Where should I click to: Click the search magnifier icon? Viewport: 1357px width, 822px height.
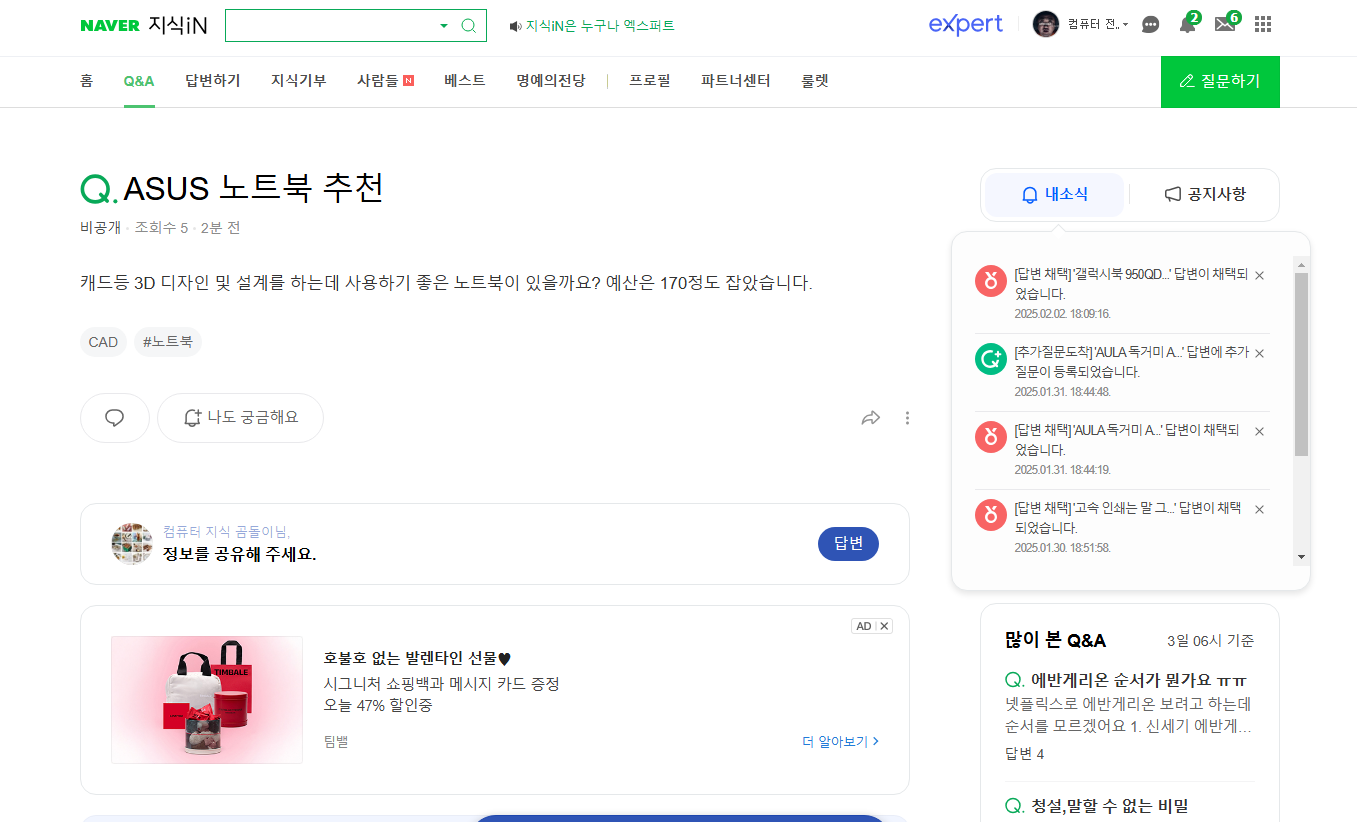(468, 26)
